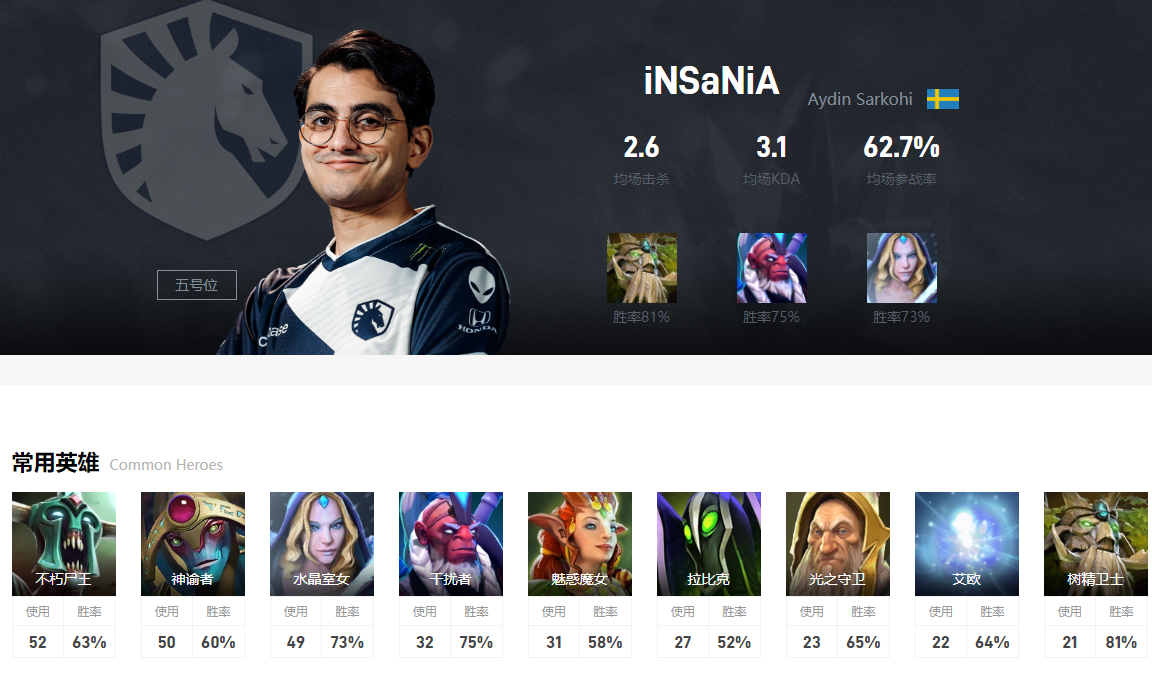
Task: Click the top hero icon with 胜率81%
Action: tap(641, 268)
